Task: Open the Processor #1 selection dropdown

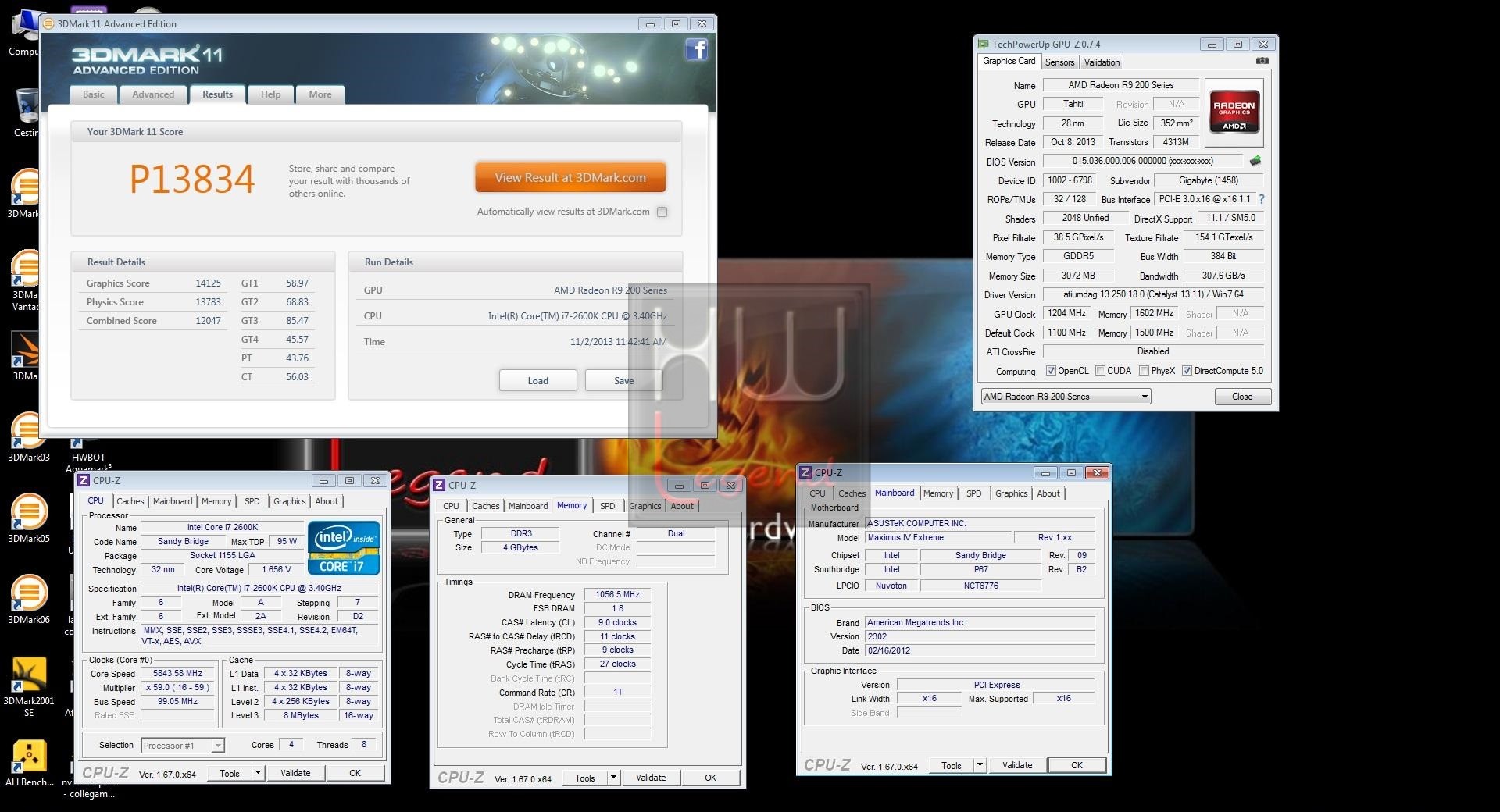Action: tap(183, 746)
